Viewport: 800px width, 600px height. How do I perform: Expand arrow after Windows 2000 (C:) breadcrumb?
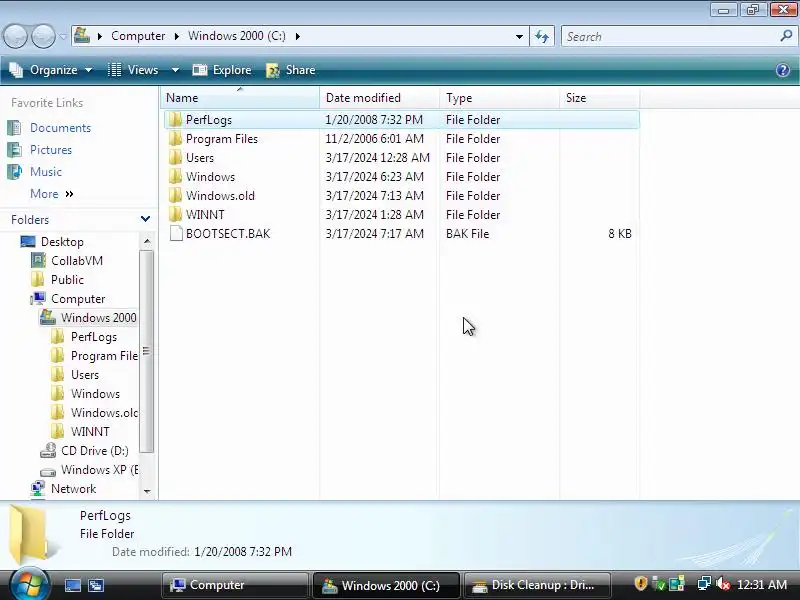297,36
